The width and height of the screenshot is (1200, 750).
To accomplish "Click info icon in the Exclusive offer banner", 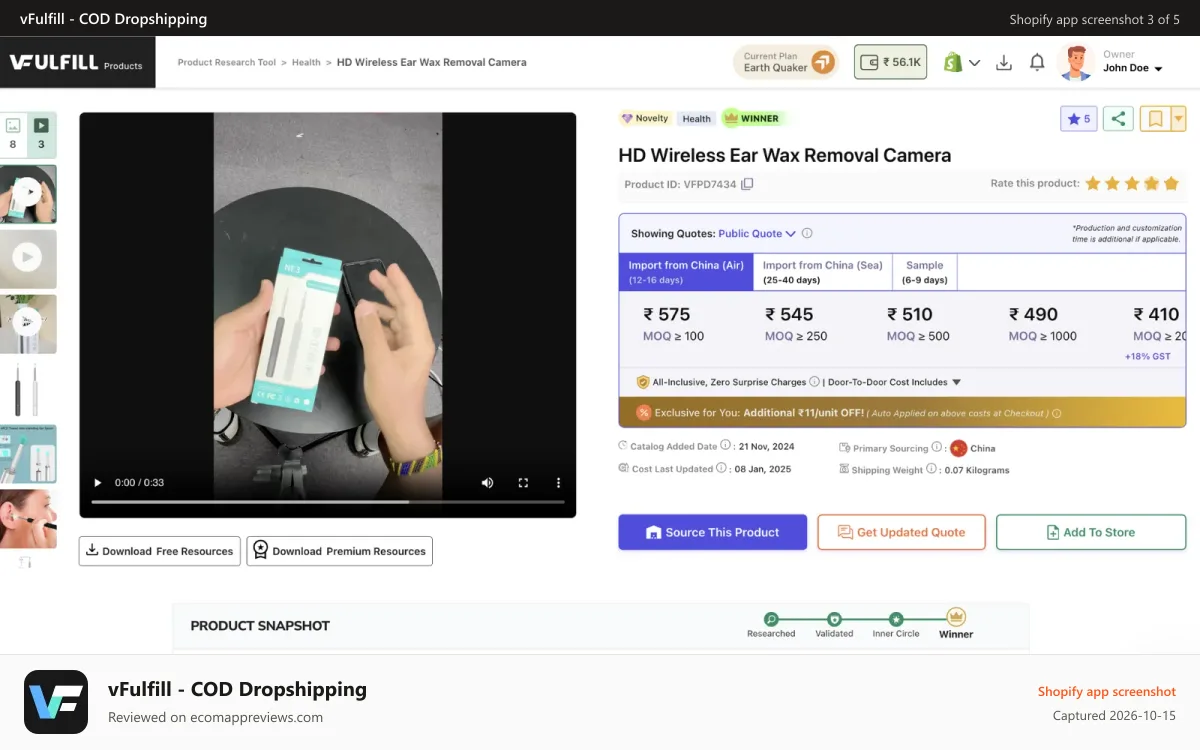I will pyautogui.click(x=1057, y=413).
